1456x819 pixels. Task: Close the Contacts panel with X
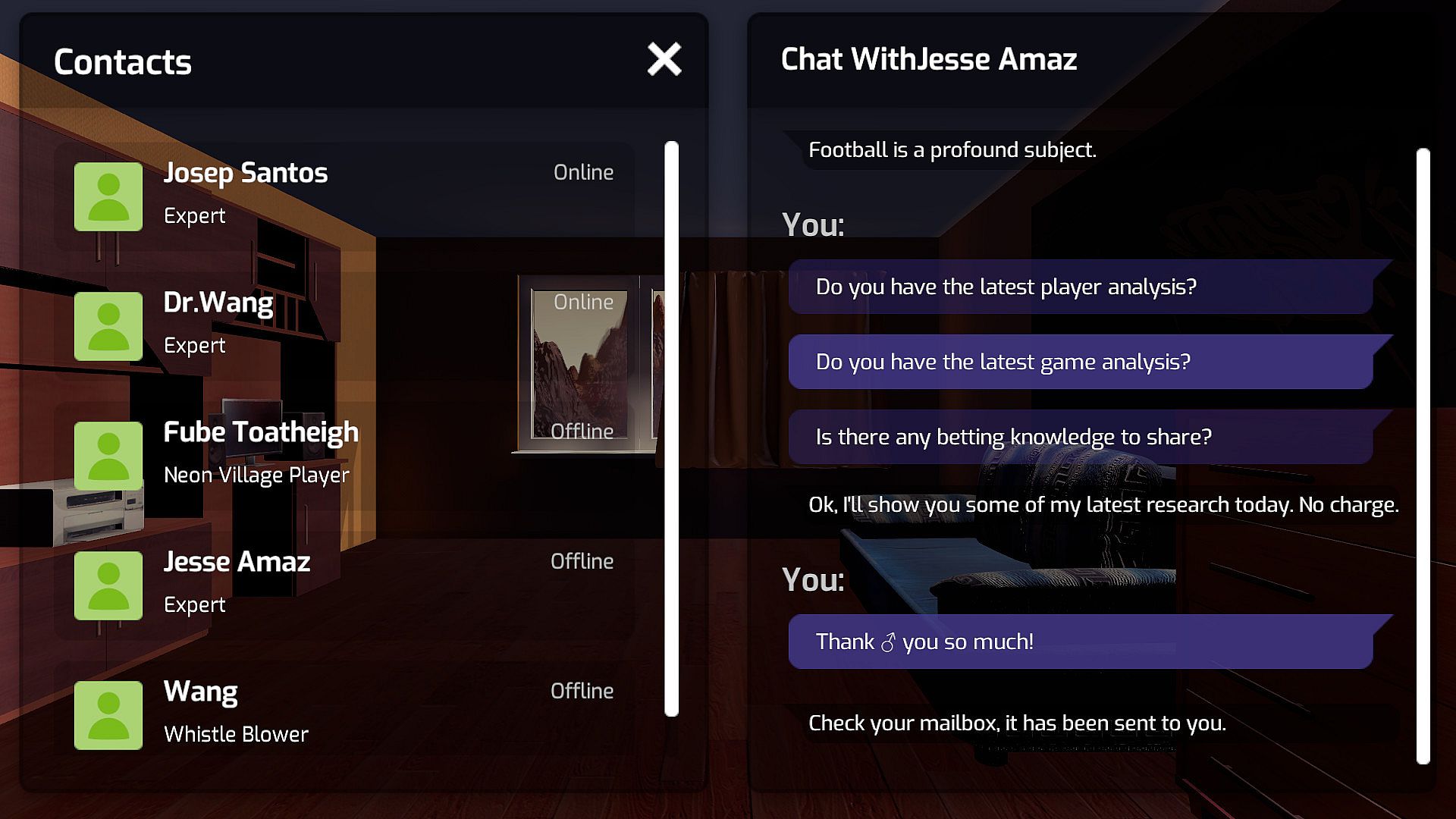click(x=664, y=59)
